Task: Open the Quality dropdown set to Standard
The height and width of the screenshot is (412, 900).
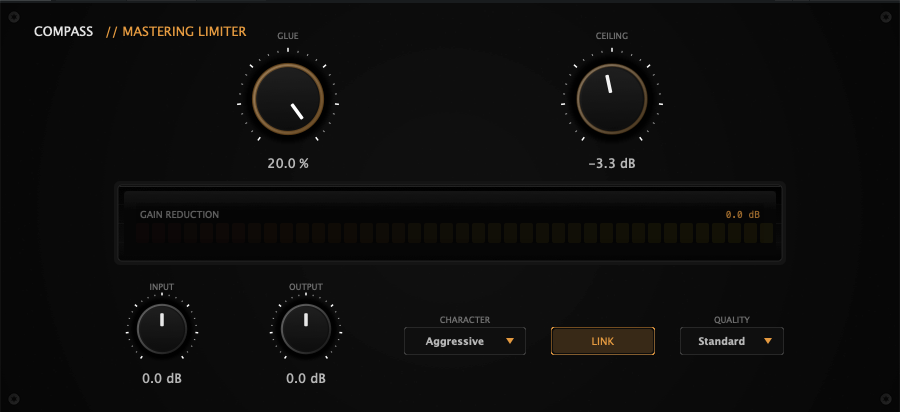Action: tap(732, 341)
